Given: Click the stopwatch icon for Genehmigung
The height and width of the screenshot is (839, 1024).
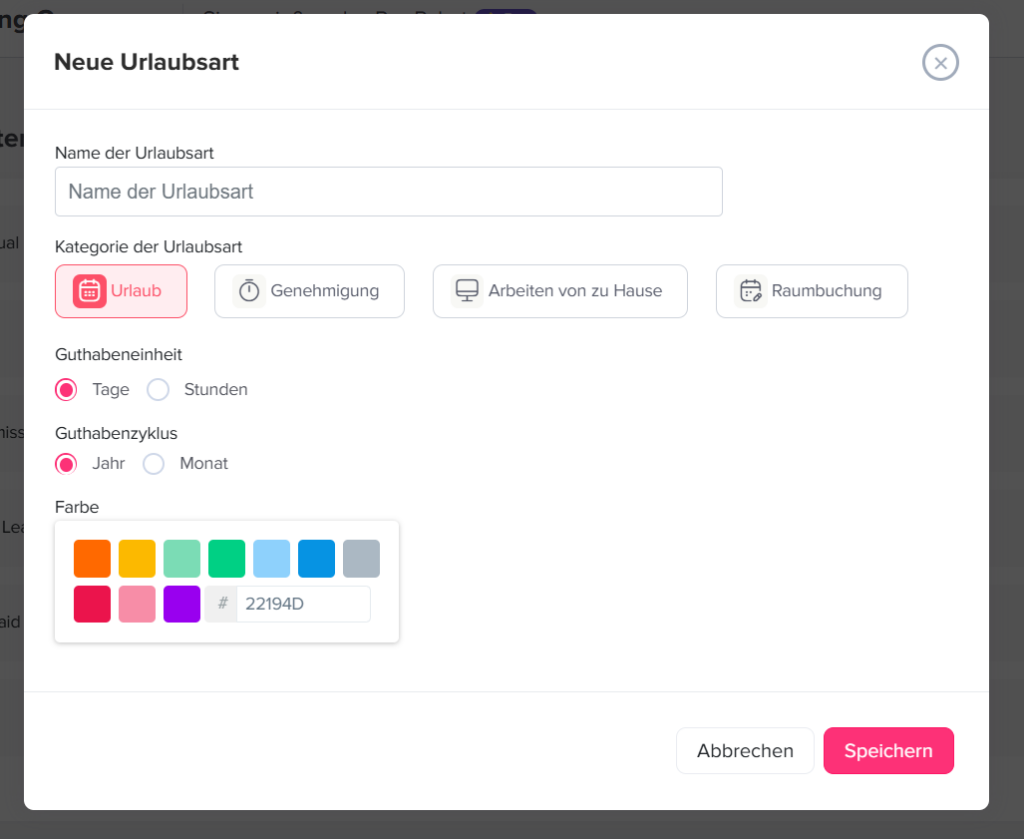Looking at the screenshot, I should (x=249, y=291).
